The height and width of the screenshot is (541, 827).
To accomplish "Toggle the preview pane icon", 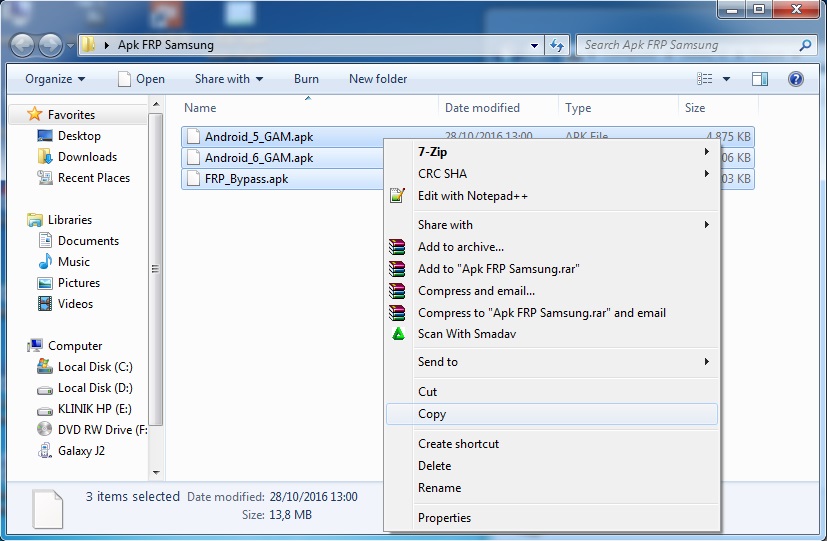I will [x=759, y=79].
